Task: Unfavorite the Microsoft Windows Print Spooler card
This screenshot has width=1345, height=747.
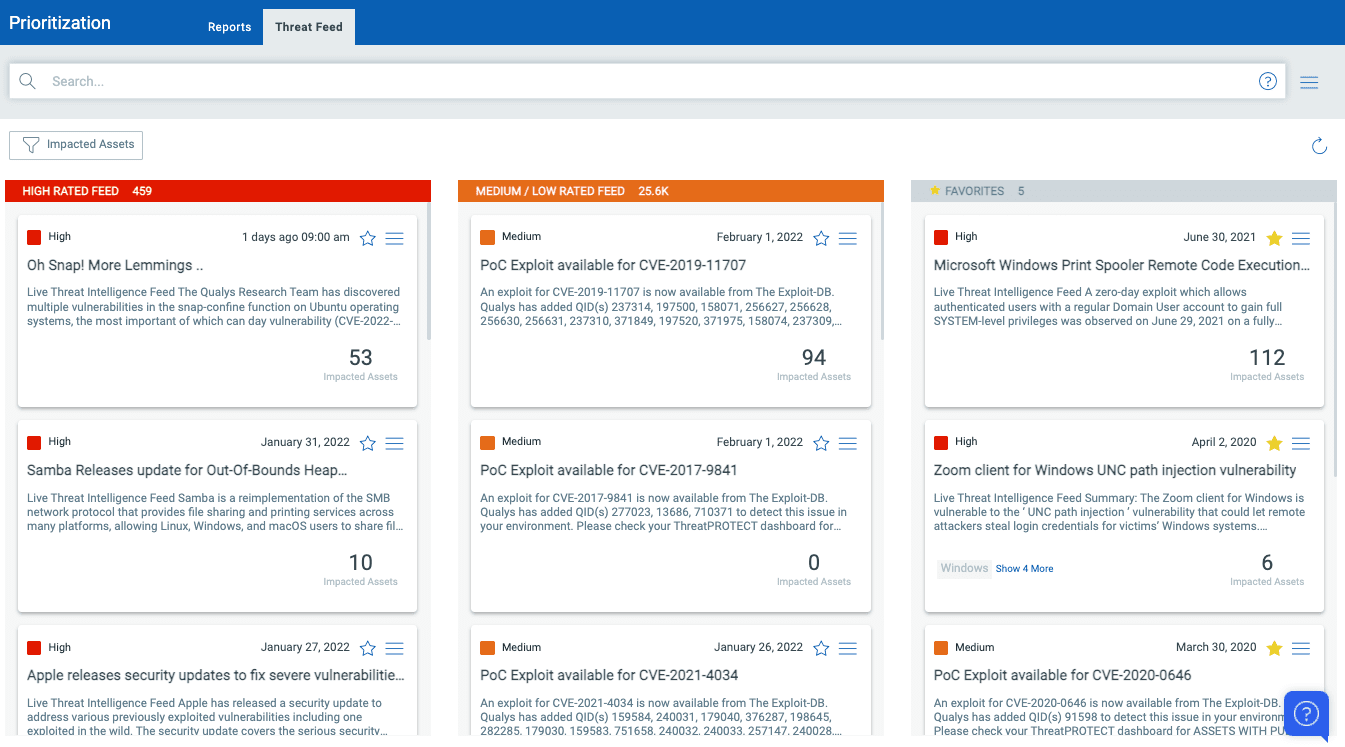Action: pos(1274,238)
